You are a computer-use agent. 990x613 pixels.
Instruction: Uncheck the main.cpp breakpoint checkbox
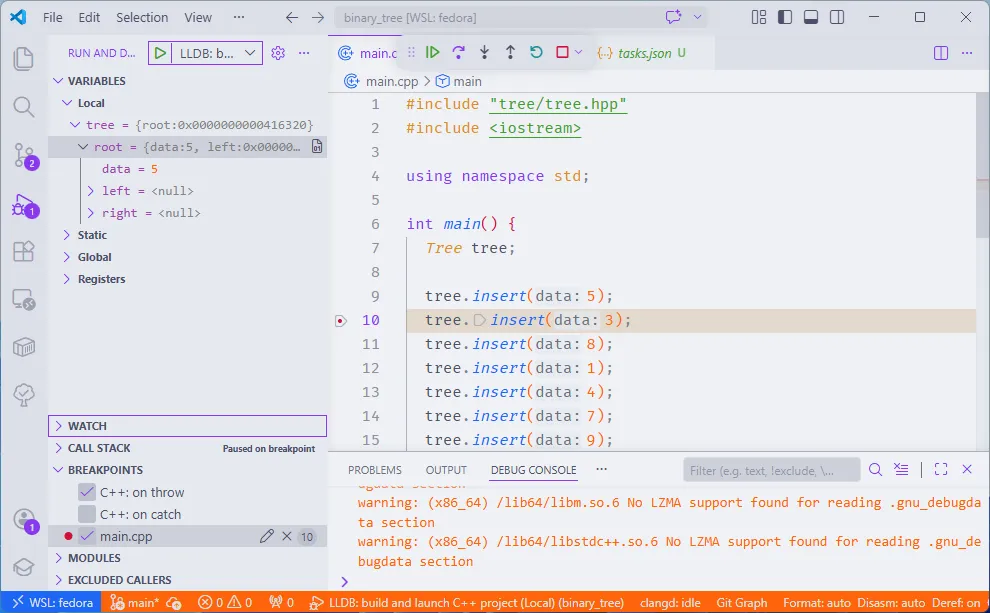[x=87, y=536]
